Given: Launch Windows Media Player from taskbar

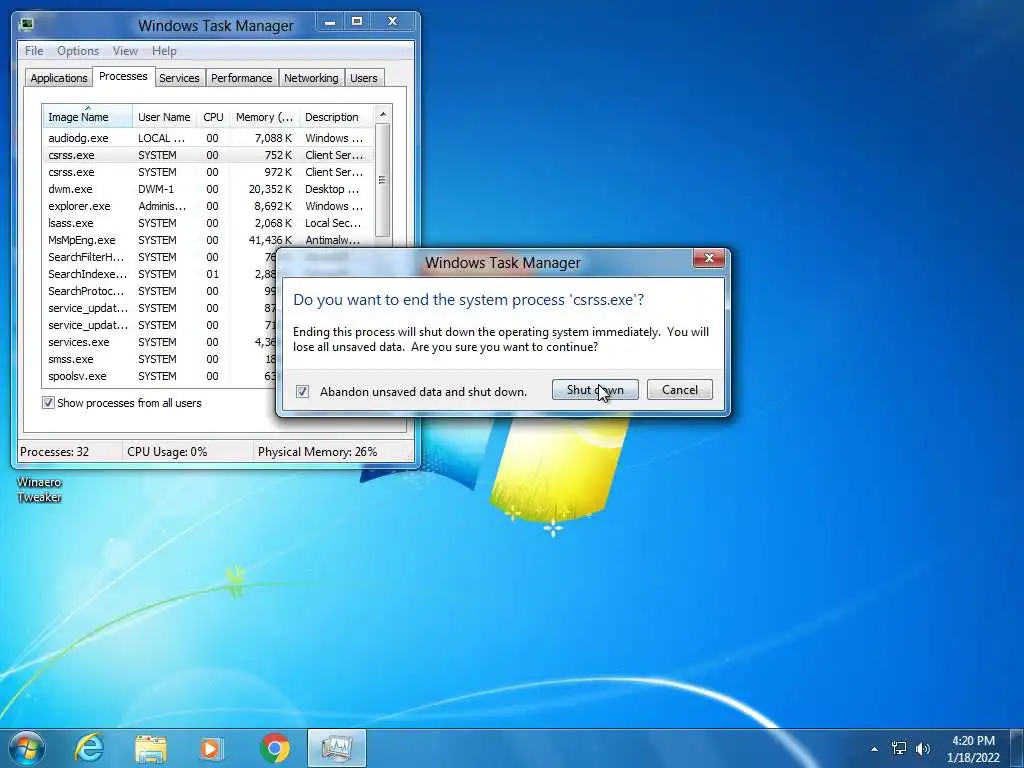Looking at the screenshot, I should pos(211,748).
